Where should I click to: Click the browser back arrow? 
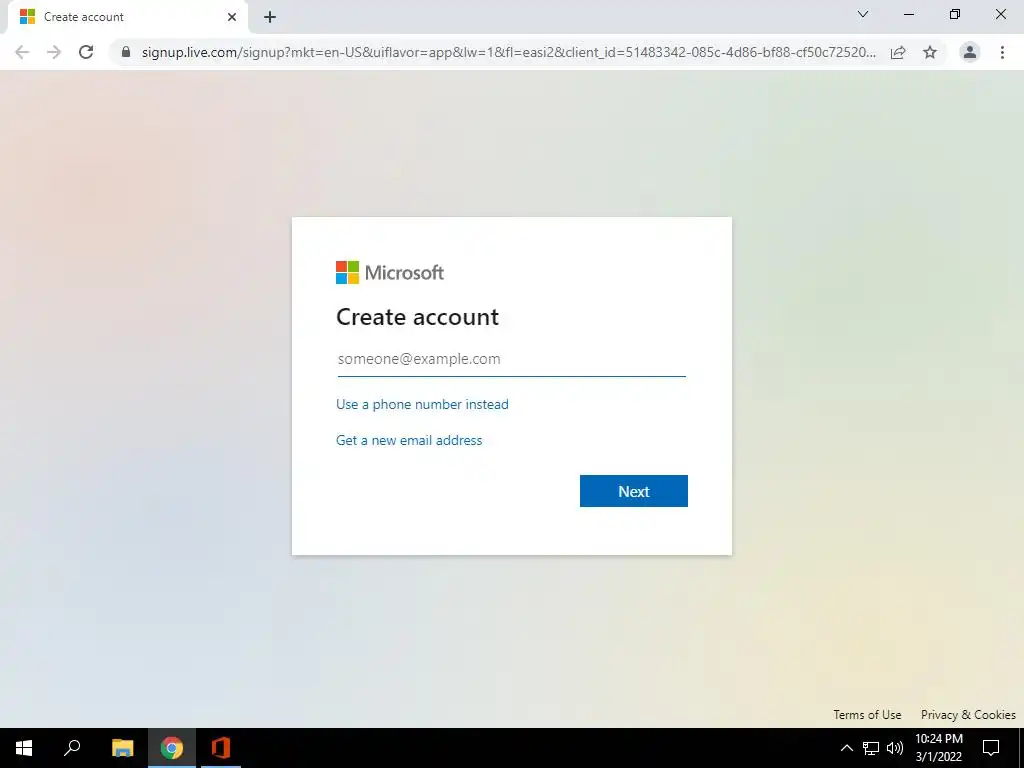22,52
